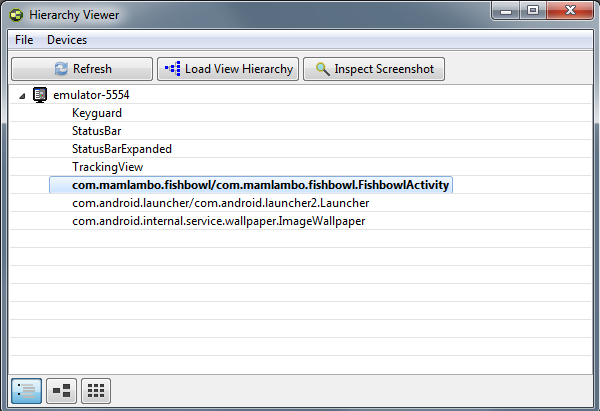Viewport: 600px width, 411px height.
Task: Click the Hierarchy Viewer app icon
Action: tap(16, 15)
